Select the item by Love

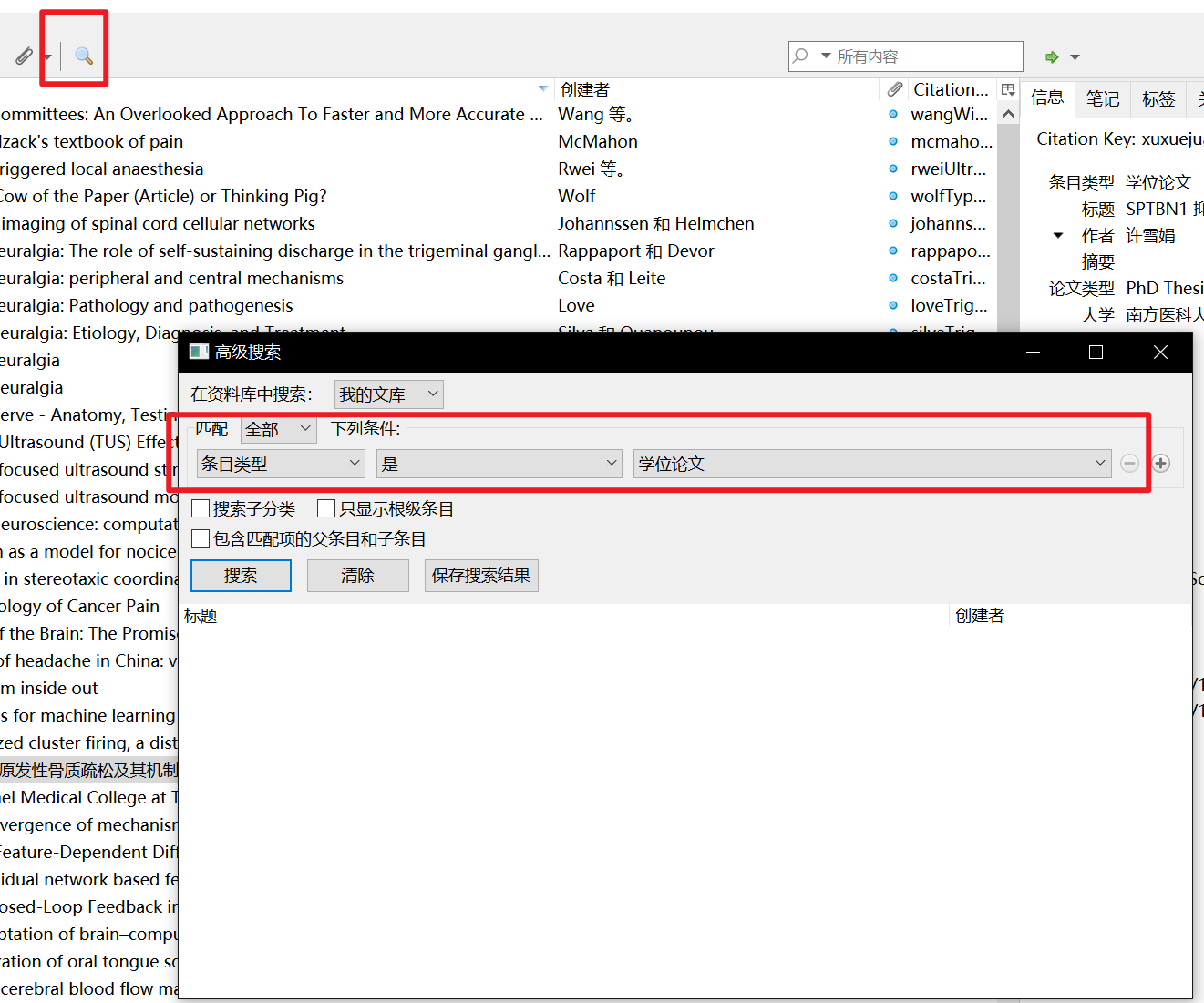[576, 305]
